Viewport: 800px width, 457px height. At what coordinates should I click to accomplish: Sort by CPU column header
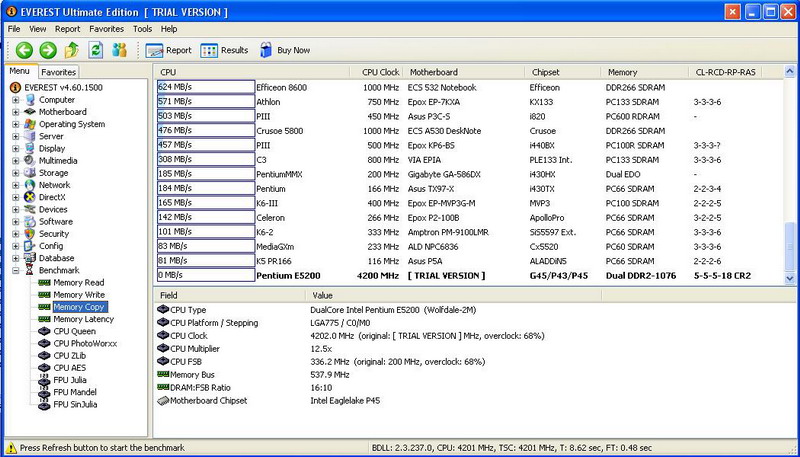click(x=252, y=72)
